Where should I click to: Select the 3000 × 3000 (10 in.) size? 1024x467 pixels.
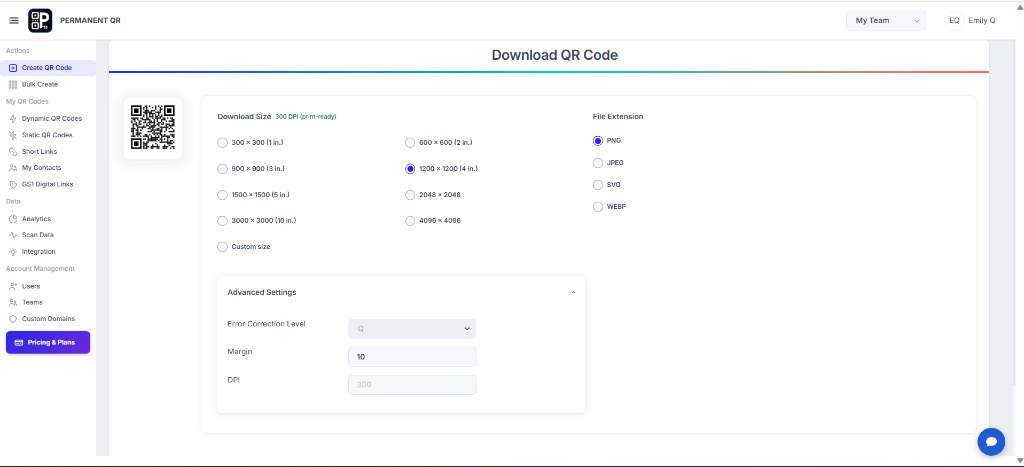click(x=222, y=221)
